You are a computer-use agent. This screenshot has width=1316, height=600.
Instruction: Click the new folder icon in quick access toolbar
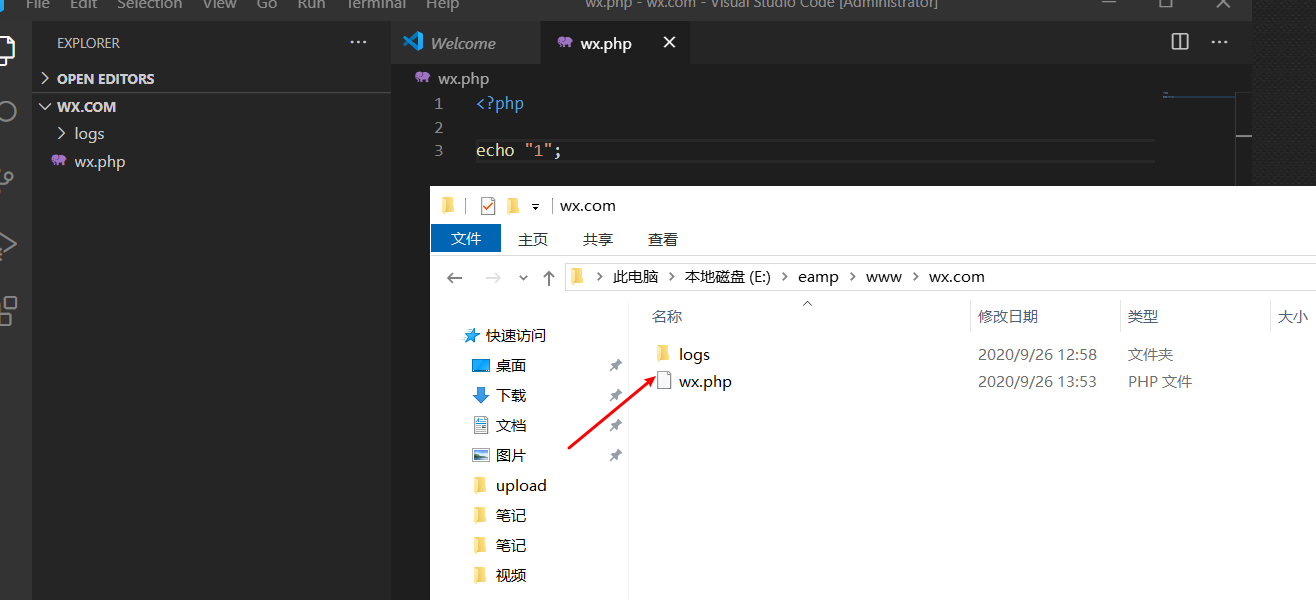pyautogui.click(x=513, y=206)
